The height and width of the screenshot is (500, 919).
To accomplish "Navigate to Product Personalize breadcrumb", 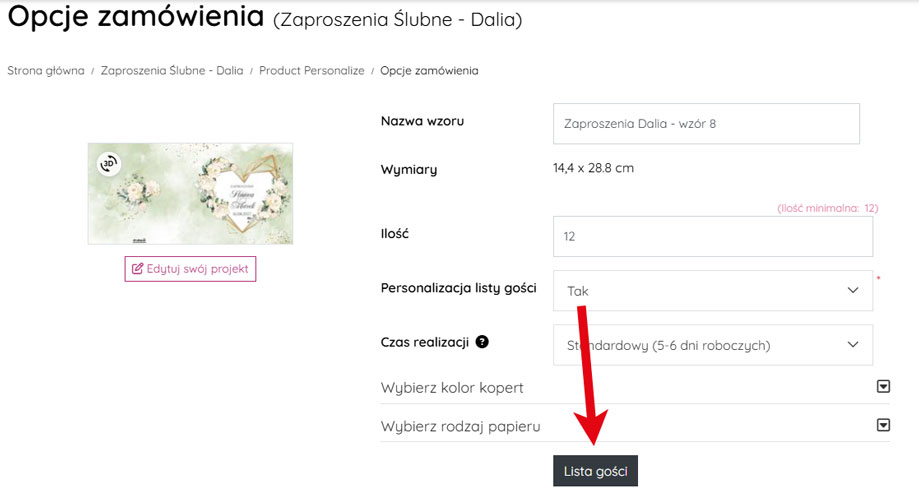I will click(x=312, y=71).
